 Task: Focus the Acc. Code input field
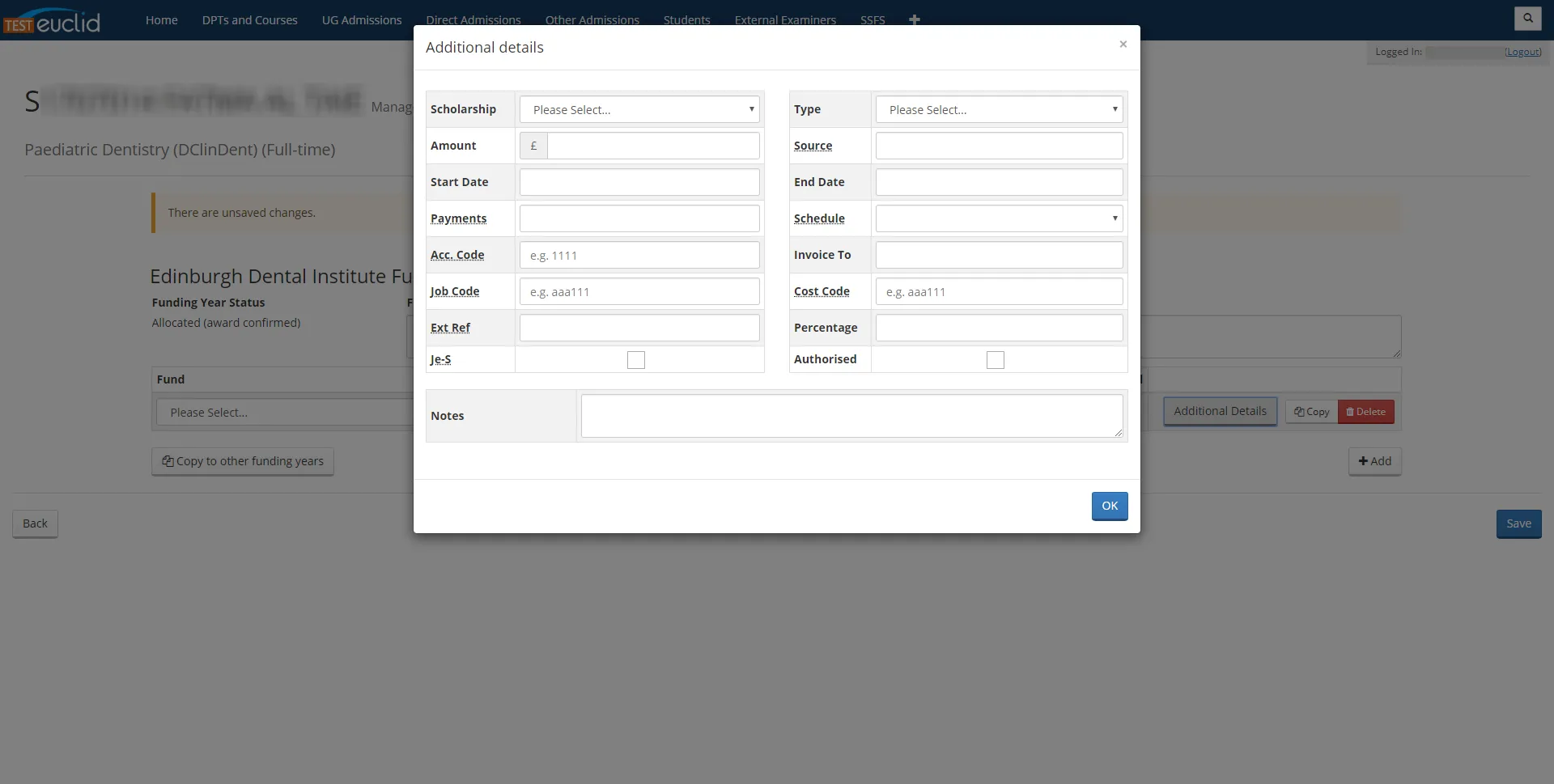[639, 255]
